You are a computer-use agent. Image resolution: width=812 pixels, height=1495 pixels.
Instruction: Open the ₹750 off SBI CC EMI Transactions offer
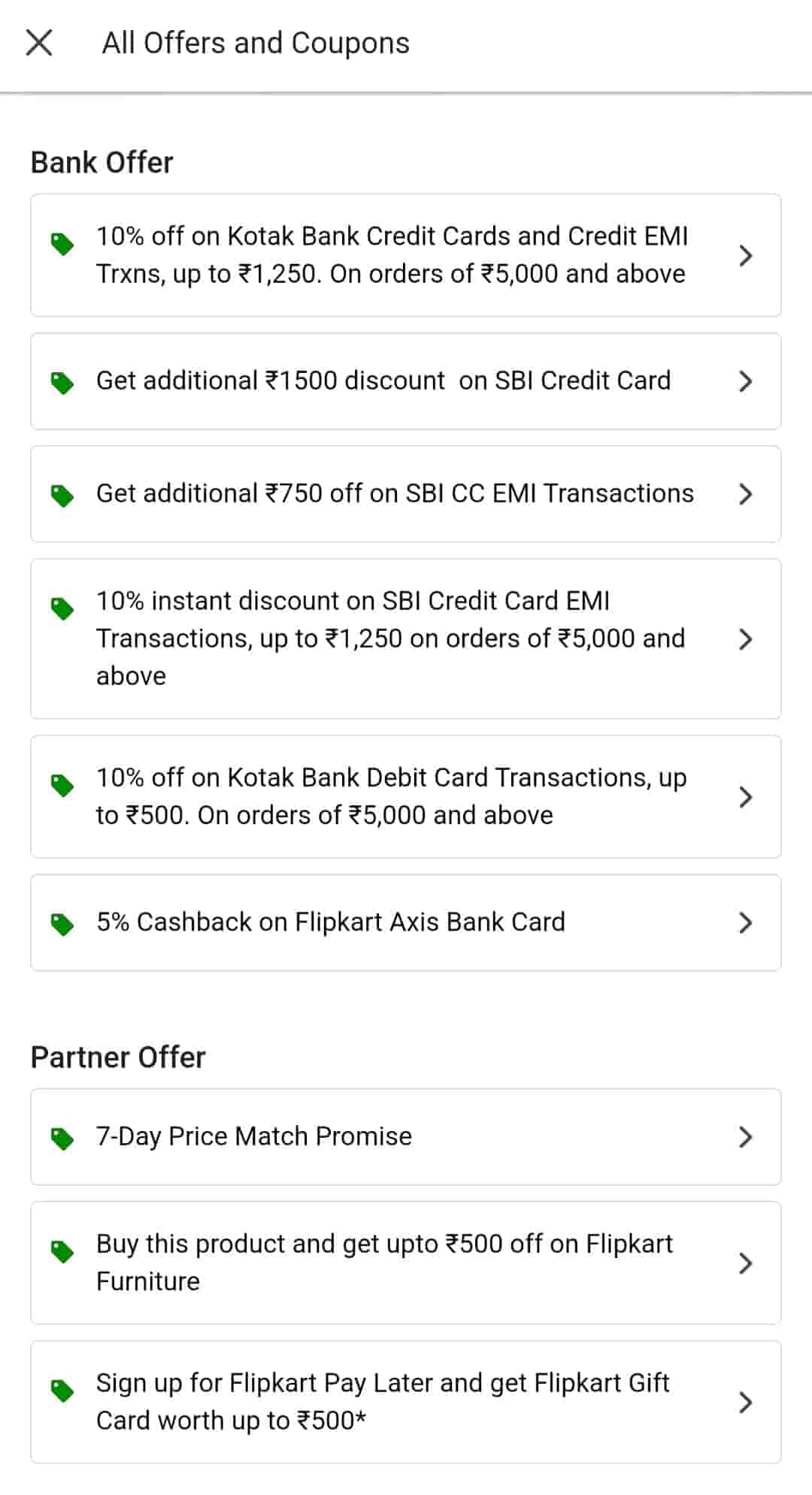(395, 494)
